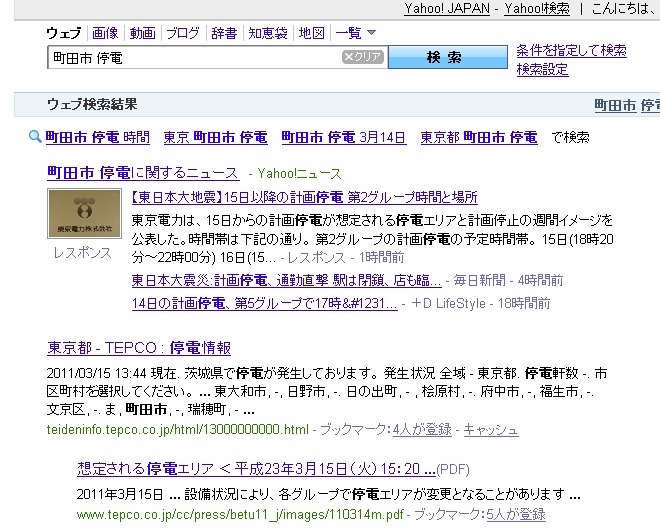The width and height of the screenshot is (660, 532).
Task: Search related term 東京都 町田市 停電
Action: click(x=479, y=137)
